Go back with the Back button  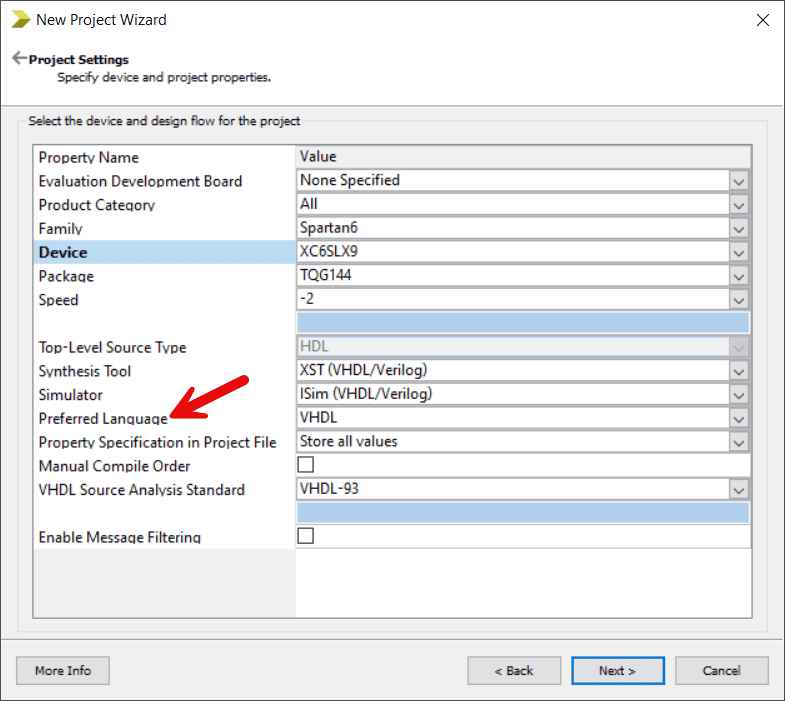point(514,670)
